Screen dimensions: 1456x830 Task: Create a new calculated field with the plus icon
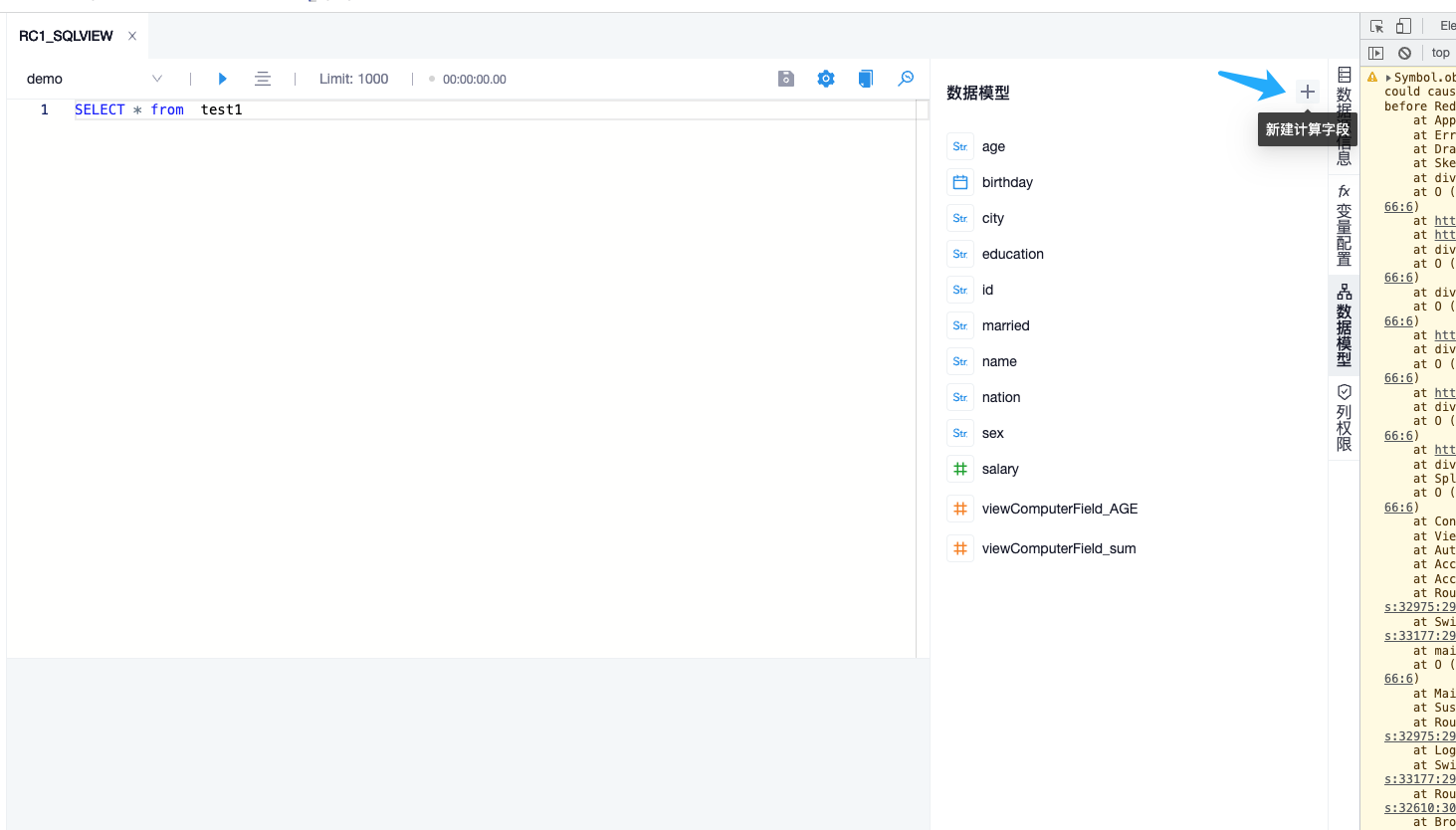point(1308,91)
